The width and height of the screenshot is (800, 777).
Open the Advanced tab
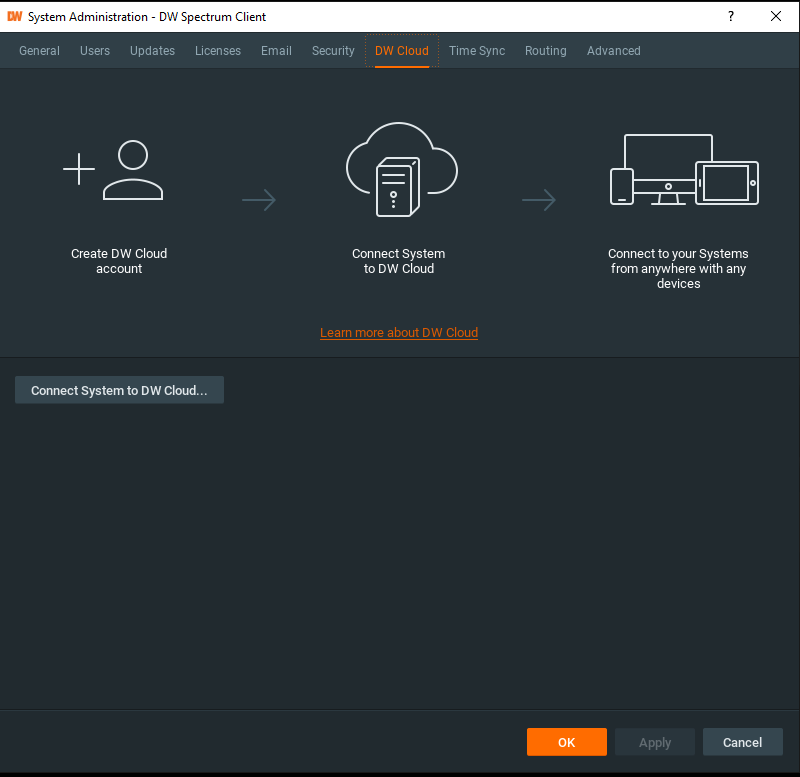tap(614, 51)
